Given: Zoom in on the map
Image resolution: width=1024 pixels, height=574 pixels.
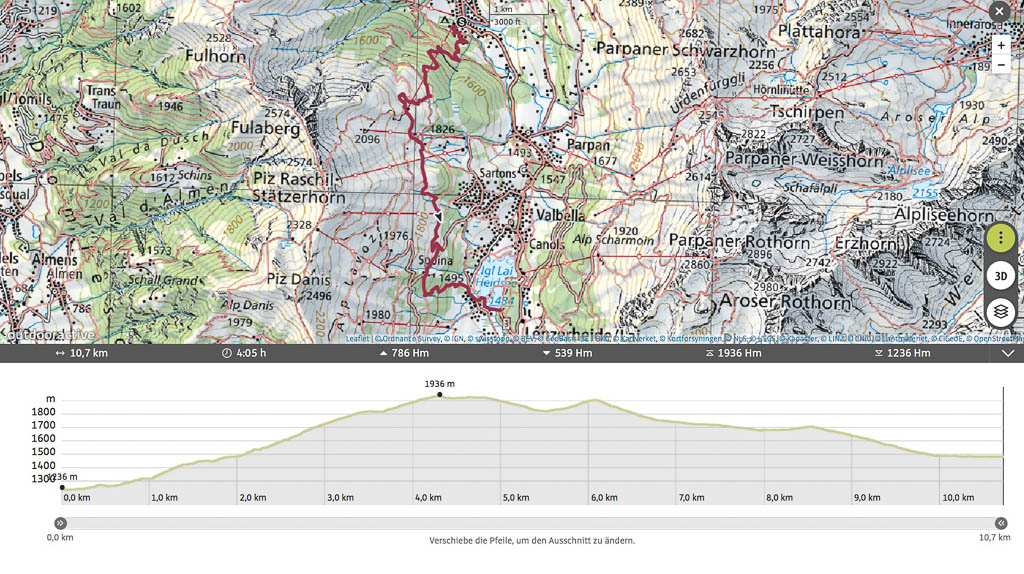Looking at the screenshot, I should (1001, 45).
